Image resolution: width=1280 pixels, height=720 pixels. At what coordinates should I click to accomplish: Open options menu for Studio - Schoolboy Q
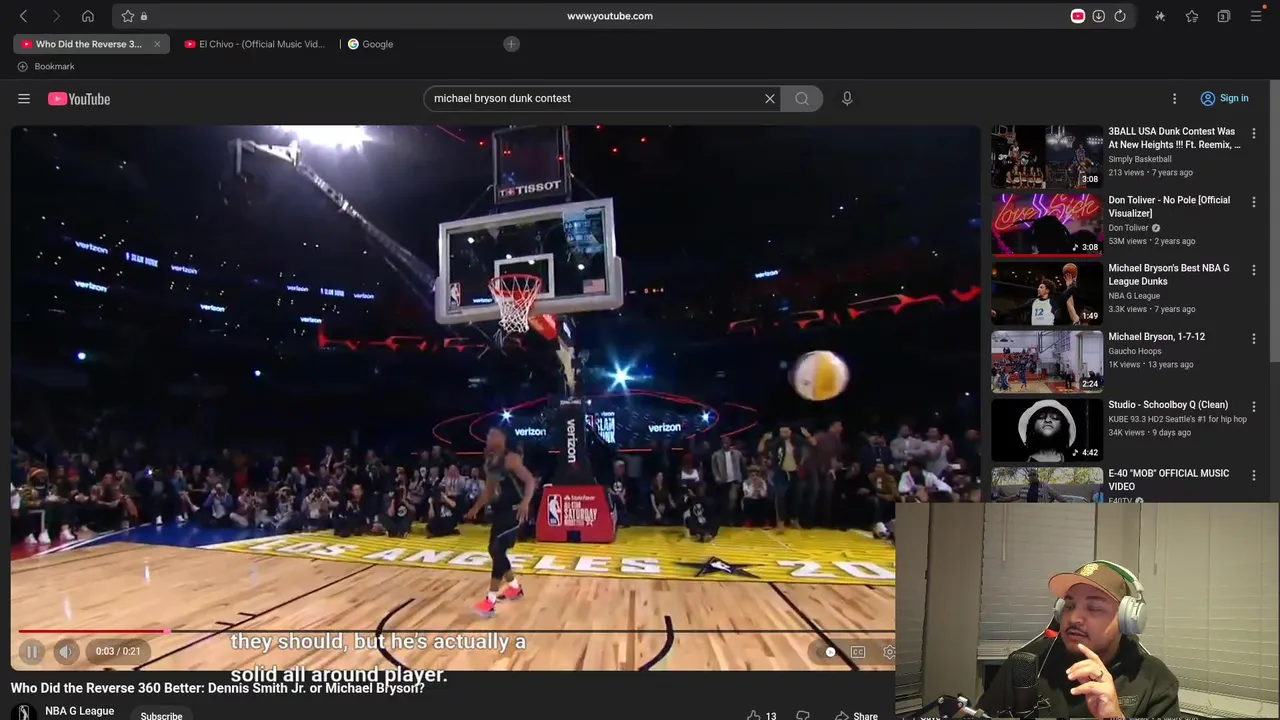[1254, 407]
